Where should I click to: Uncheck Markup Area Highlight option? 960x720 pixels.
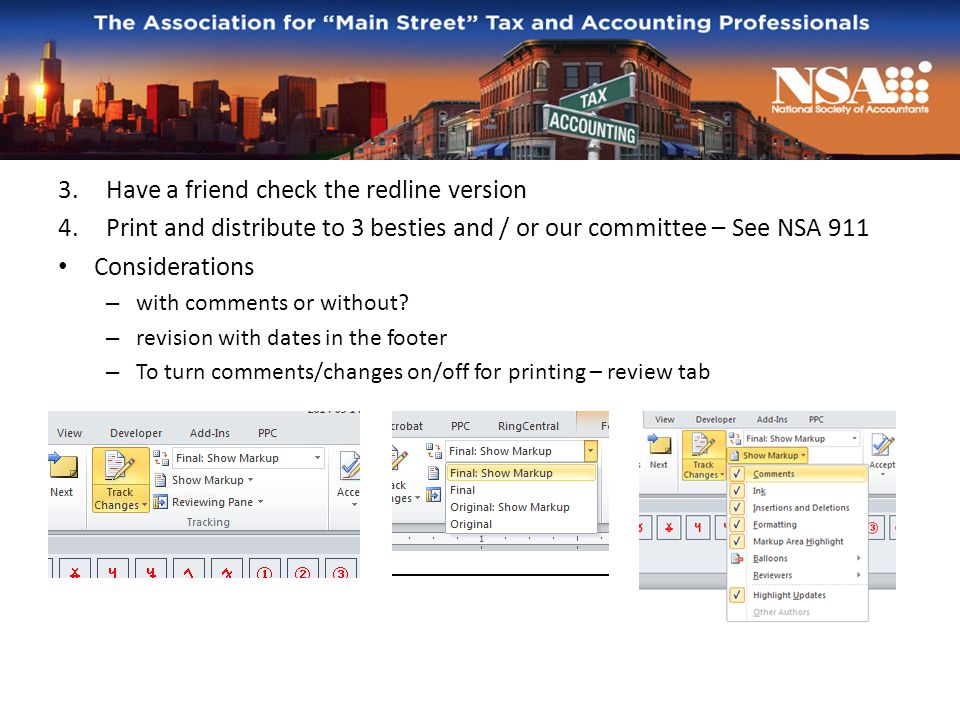click(737, 541)
